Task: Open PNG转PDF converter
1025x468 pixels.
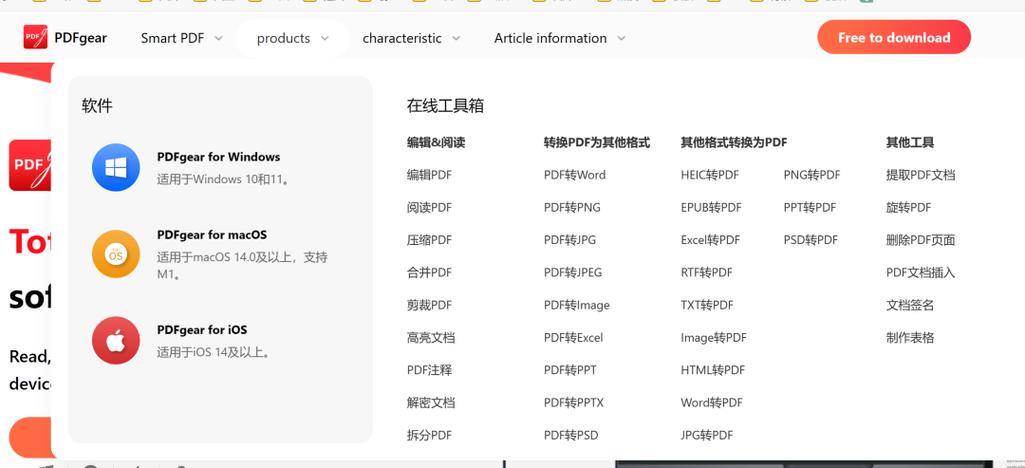Action: (x=812, y=175)
